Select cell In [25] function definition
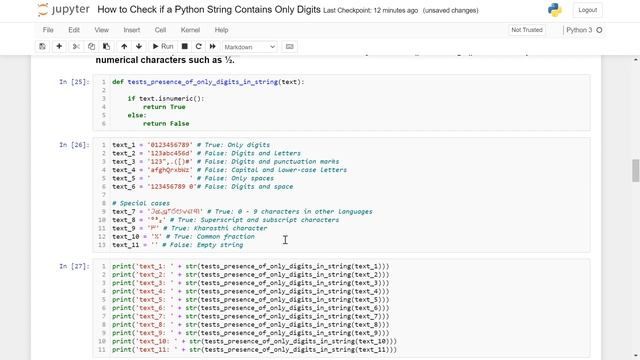The height and width of the screenshot is (360, 640). click(x=341, y=102)
